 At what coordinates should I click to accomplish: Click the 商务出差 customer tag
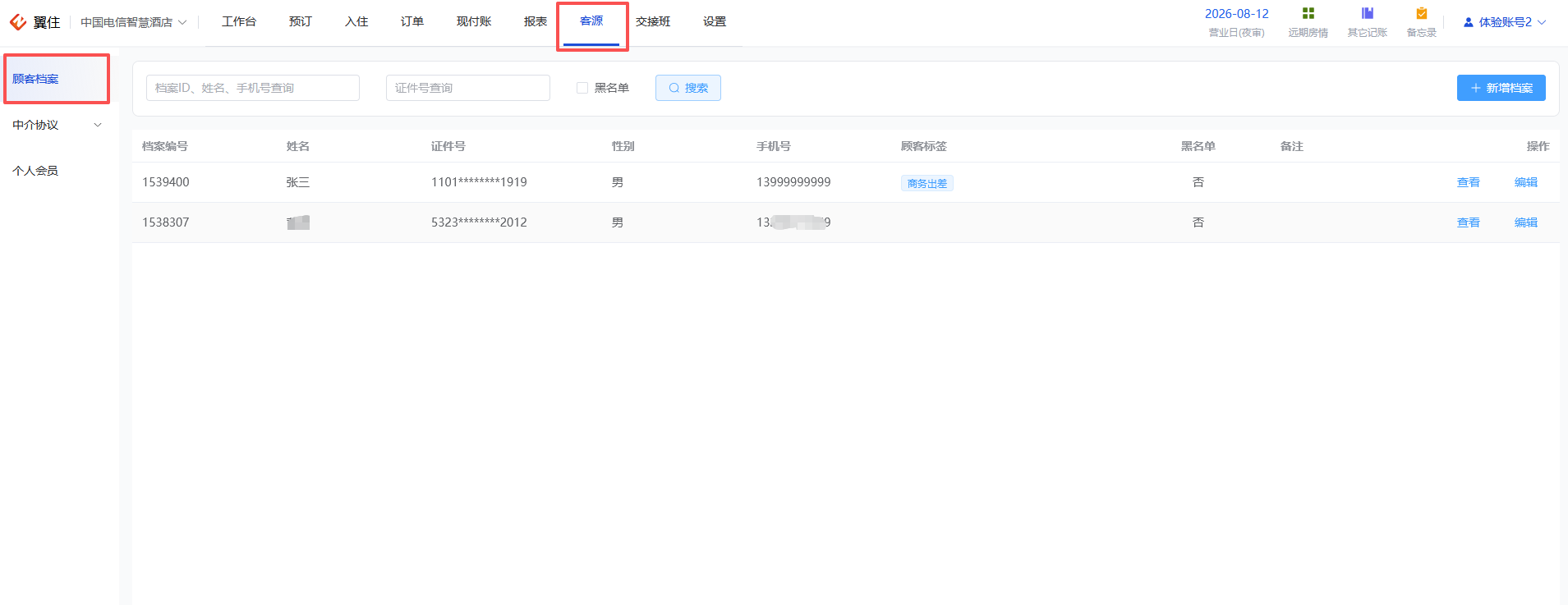pos(927,184)
